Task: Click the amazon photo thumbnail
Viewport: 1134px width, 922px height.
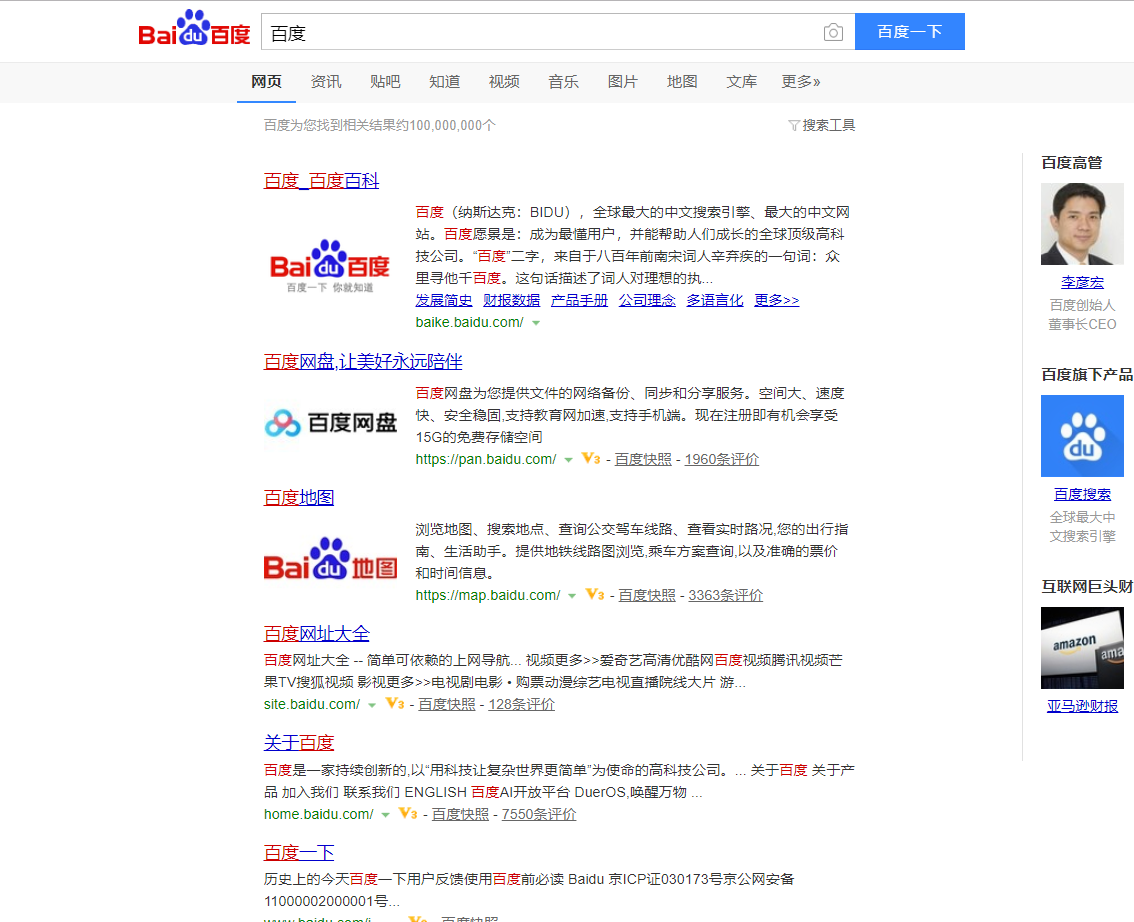Action: (1083, 648)
